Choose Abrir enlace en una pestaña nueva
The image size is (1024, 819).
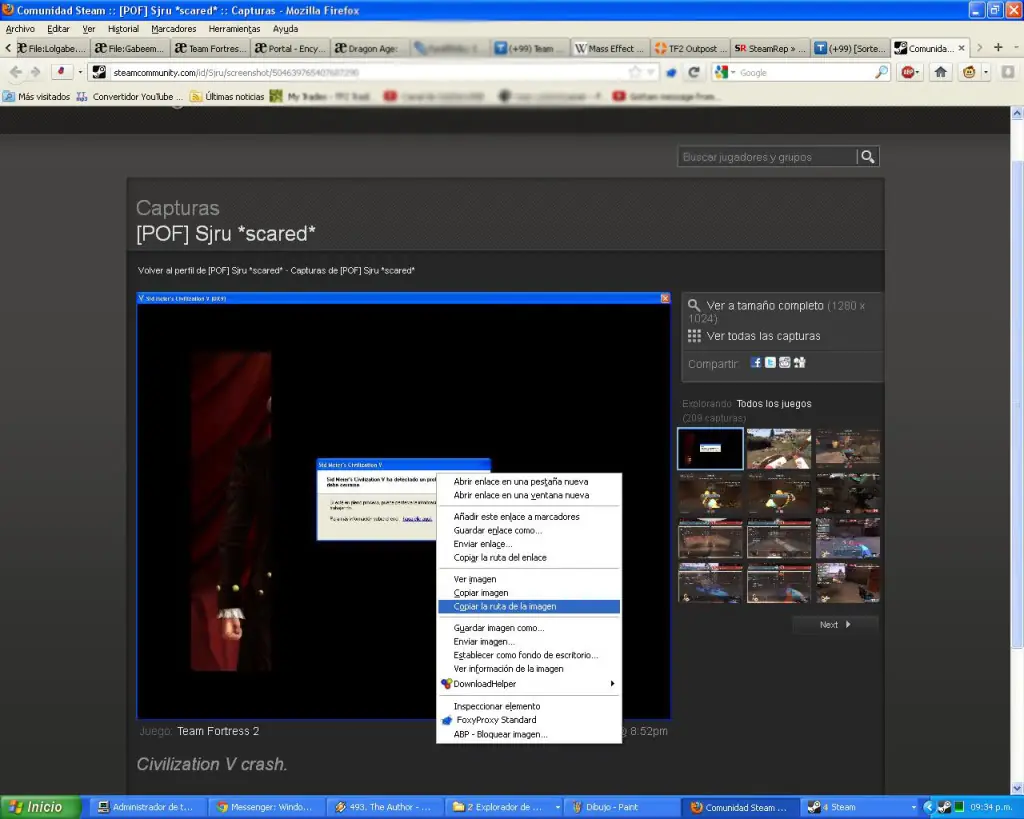(x=529, y=481)
